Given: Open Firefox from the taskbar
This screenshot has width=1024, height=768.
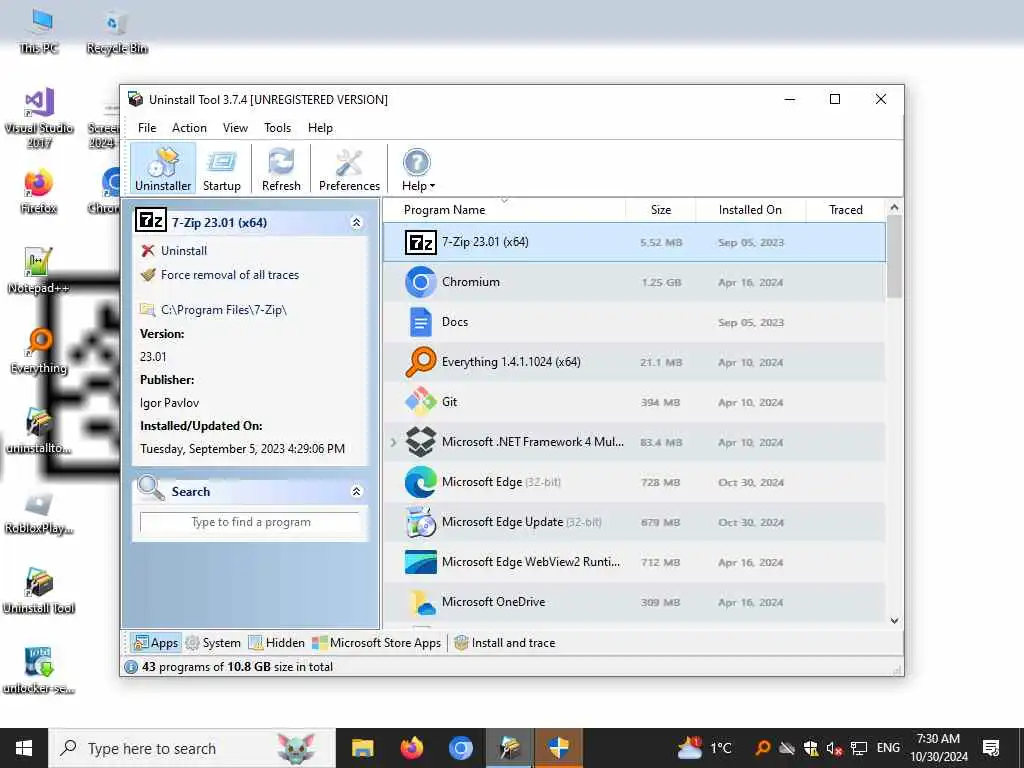Looking at the screenshot, I should 411,748.
